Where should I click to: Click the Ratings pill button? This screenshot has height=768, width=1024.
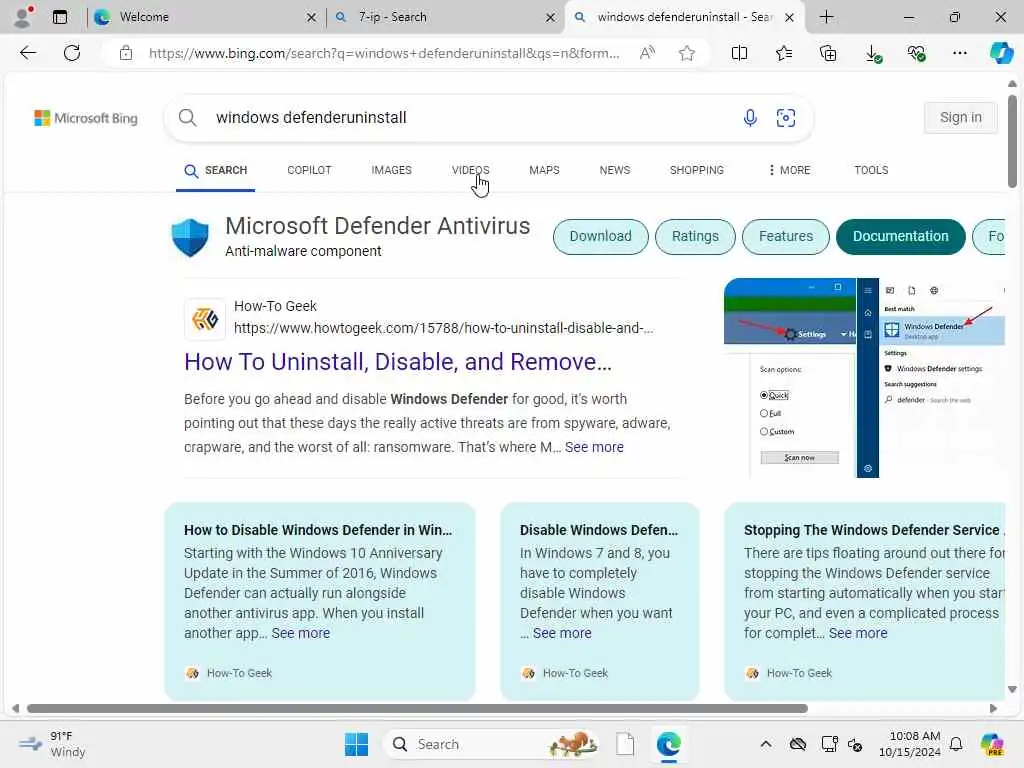point(695,236)
